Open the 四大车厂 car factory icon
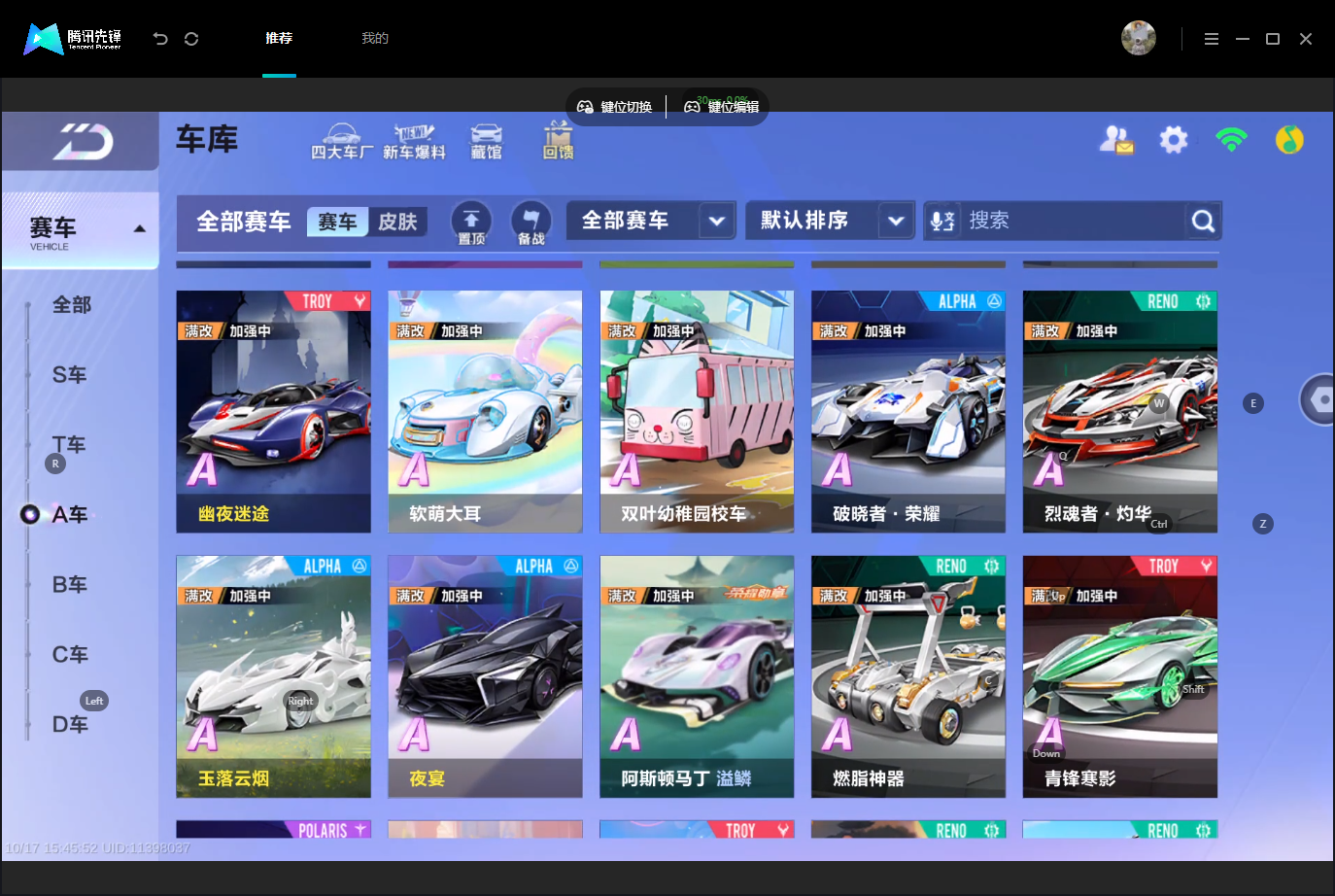1335x896 pixels. 342,142
